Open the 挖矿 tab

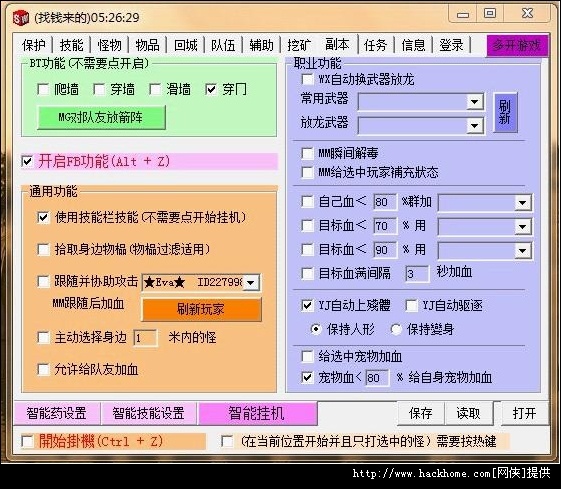tap(299, 45)
